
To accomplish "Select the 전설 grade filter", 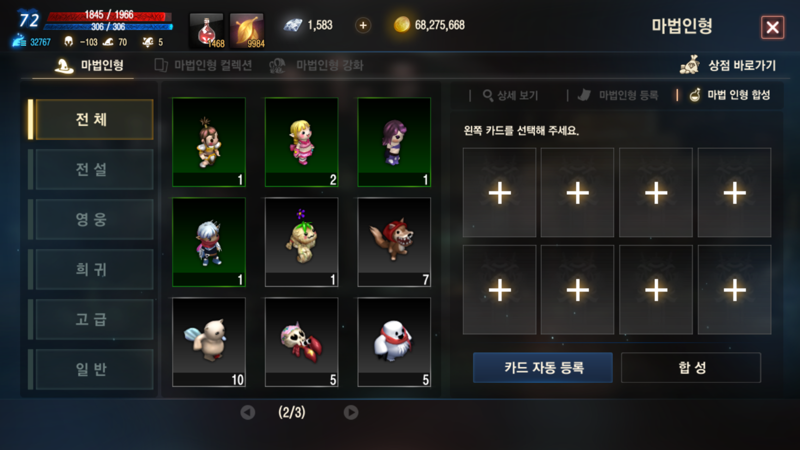I will click(x=92, y=169).
